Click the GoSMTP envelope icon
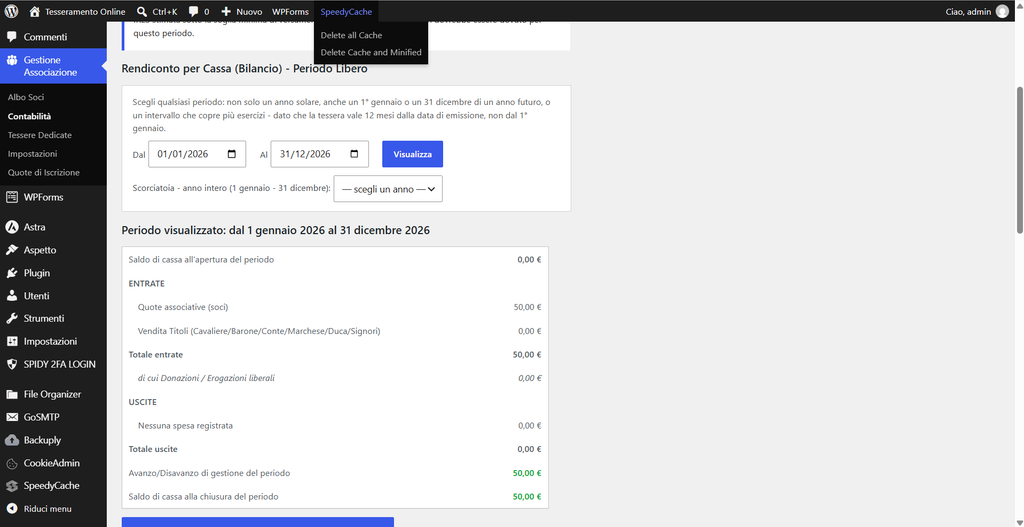 12,417
